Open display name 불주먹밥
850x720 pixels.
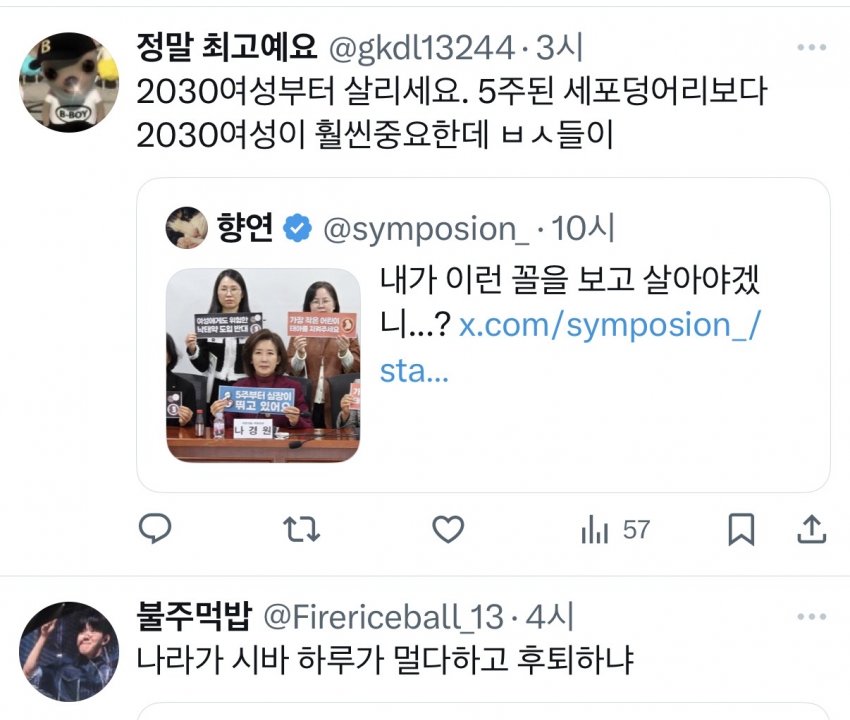194,616
